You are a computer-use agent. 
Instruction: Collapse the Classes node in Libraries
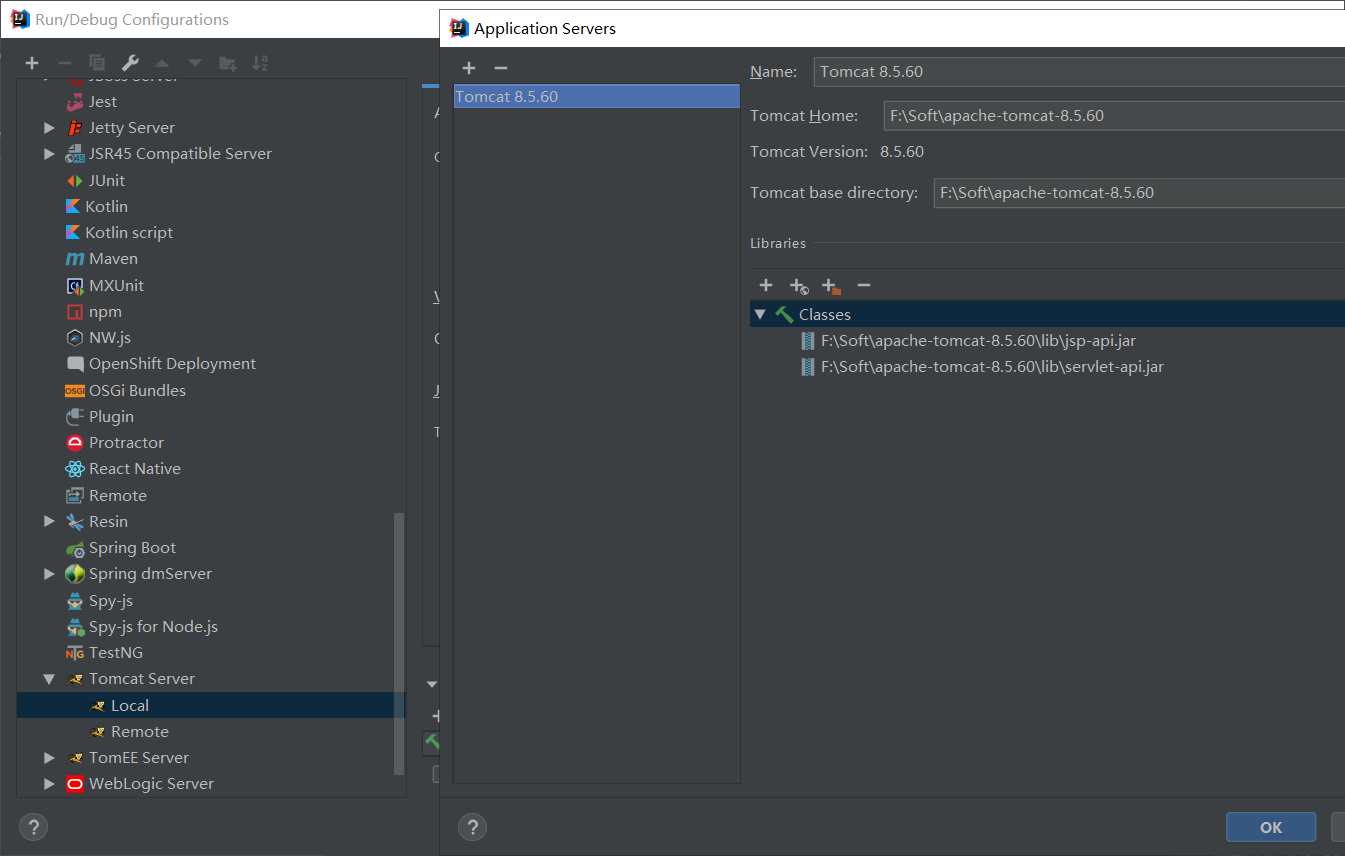coord(760,314)
